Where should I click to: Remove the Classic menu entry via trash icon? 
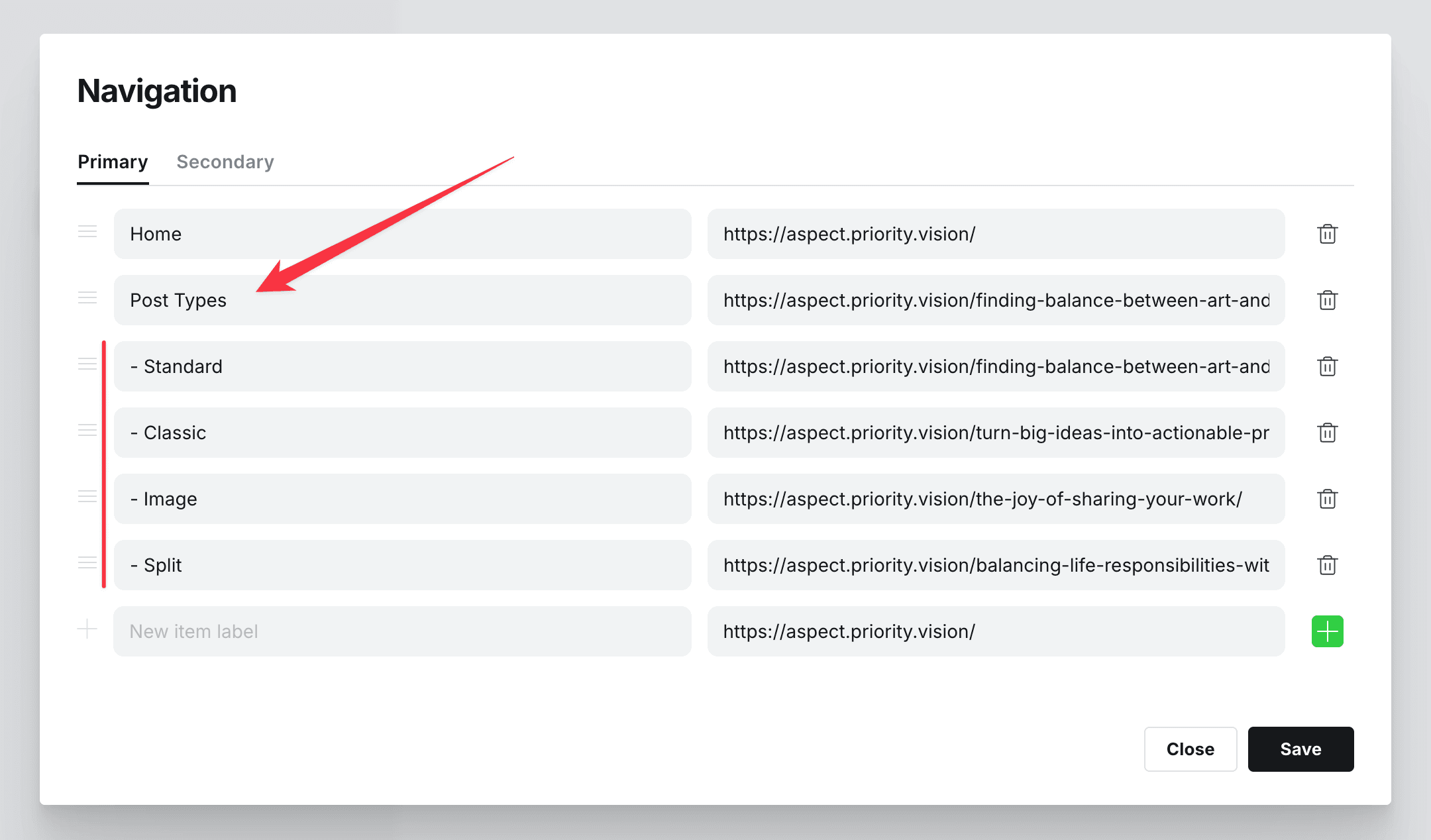click(1327, 433)
